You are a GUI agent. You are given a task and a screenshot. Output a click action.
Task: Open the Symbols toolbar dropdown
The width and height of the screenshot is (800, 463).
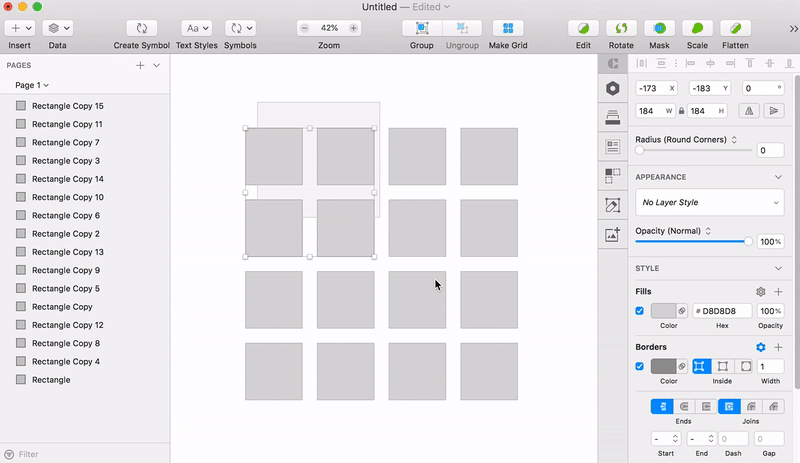240,28
